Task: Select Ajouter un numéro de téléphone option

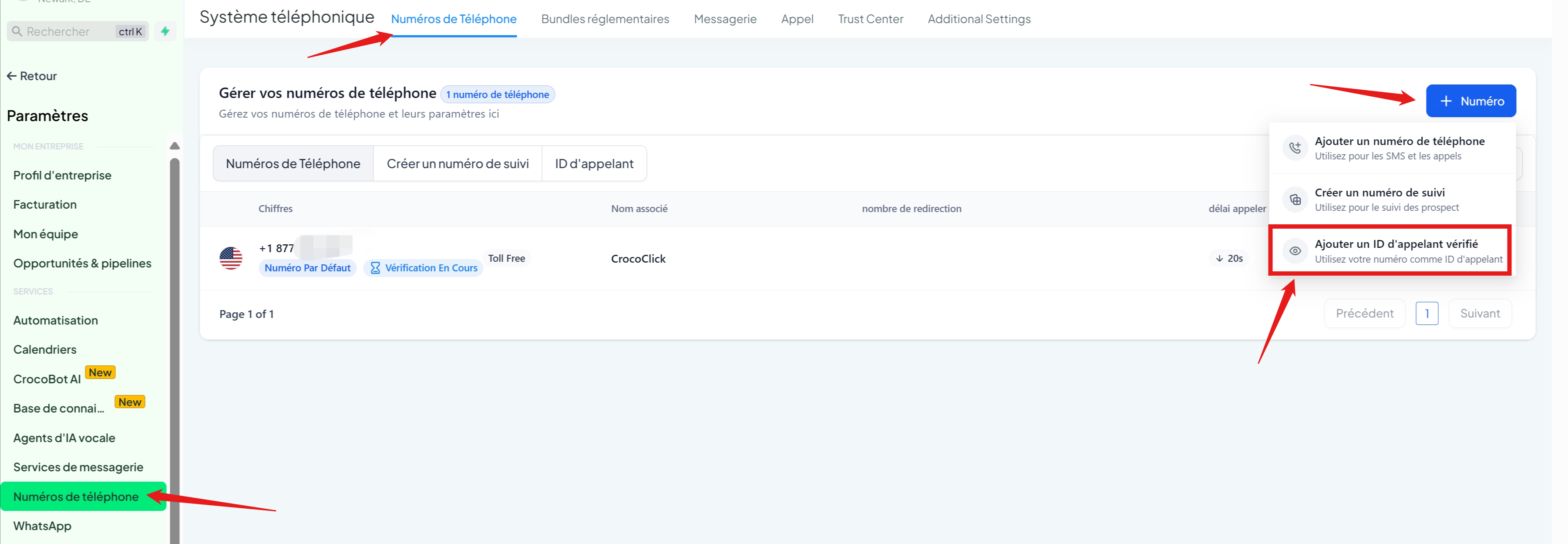Action: (1391, 148)
